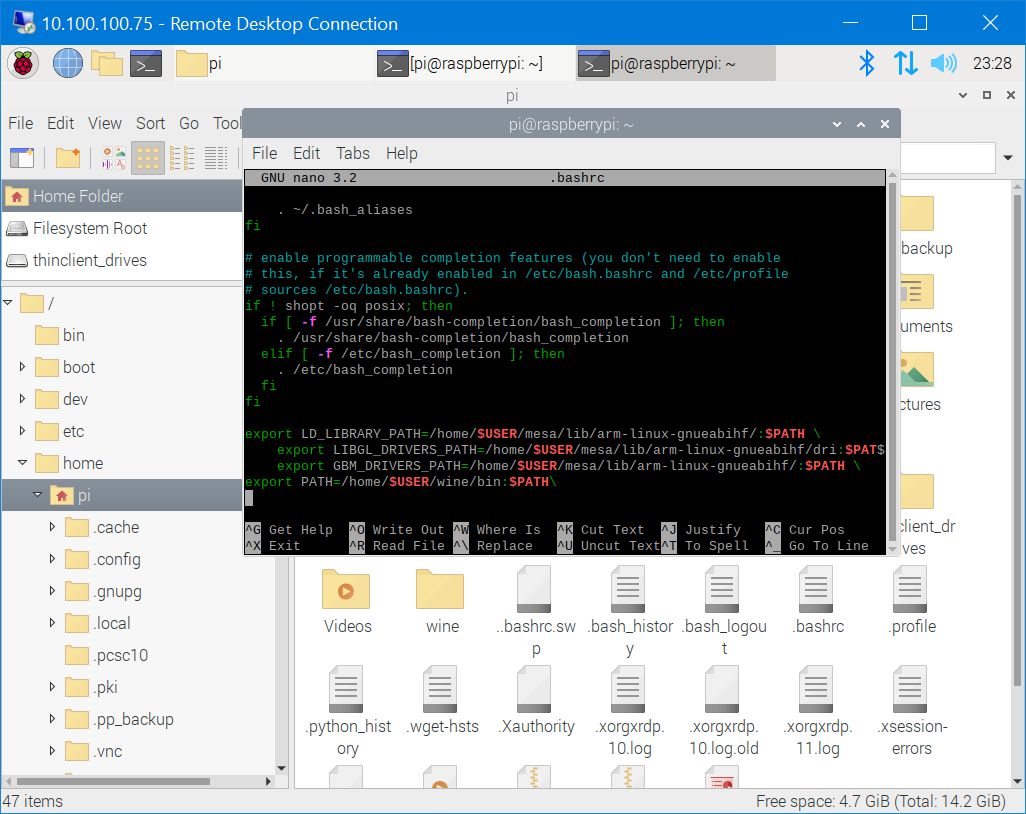
Task: Collapse the home folder tree node
Action: pos(23,463)
